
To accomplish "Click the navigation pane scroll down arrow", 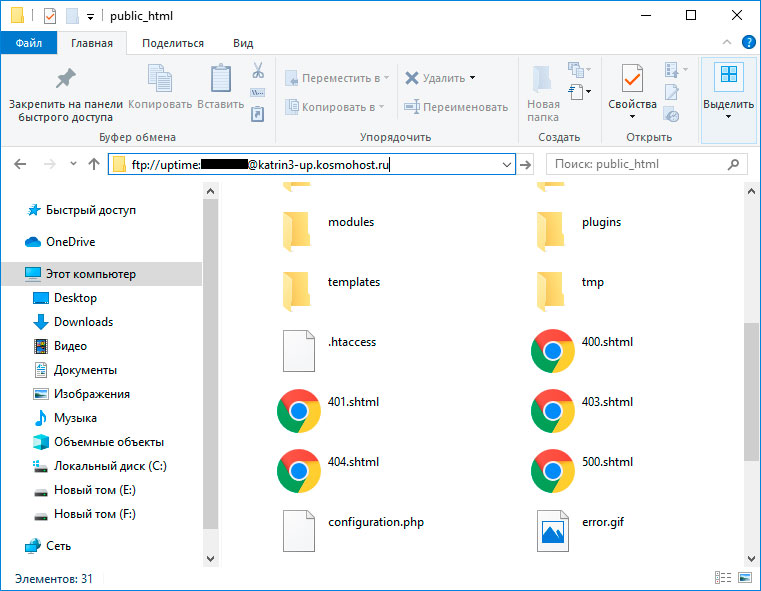I will (x=210, y=558).
